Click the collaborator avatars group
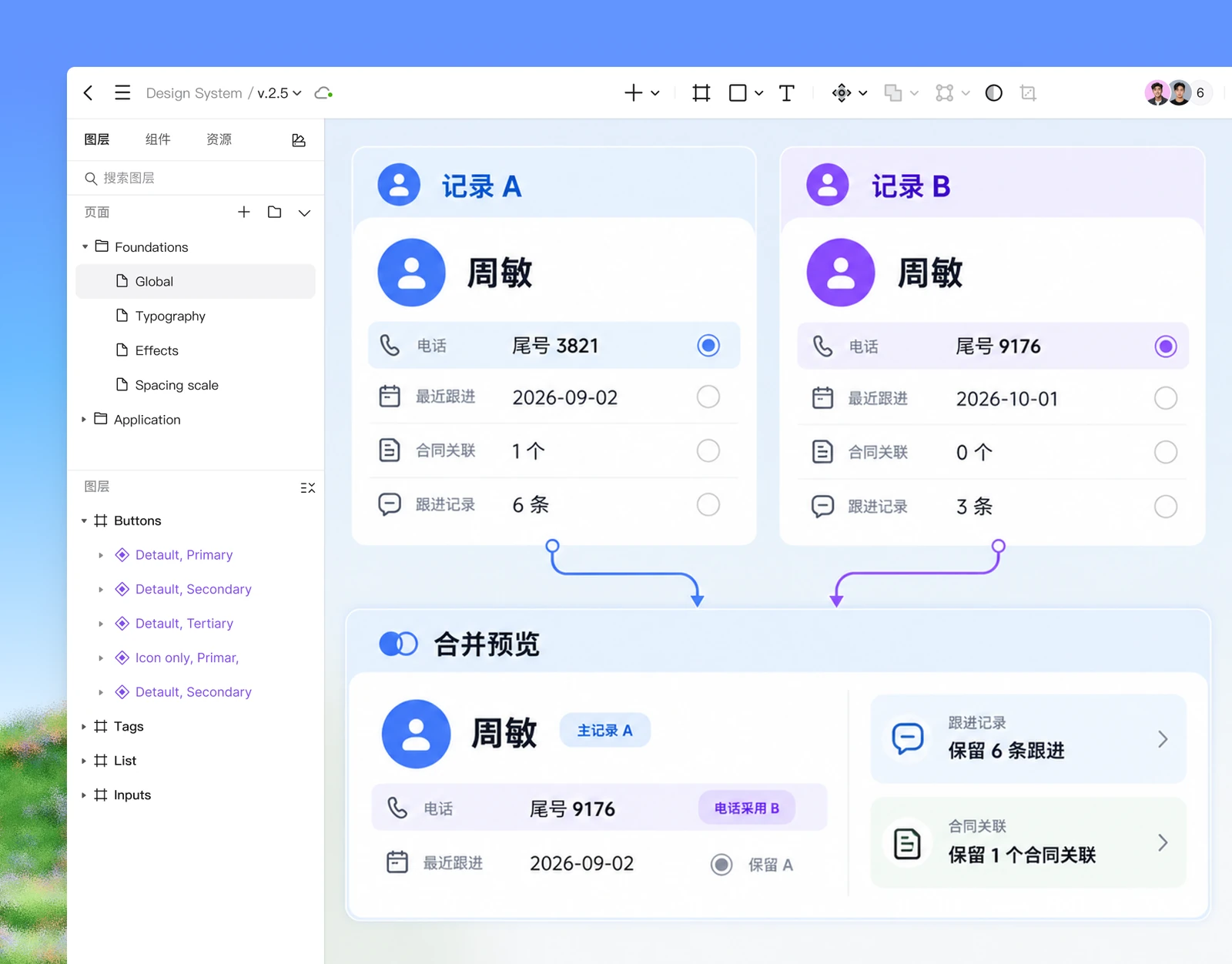Image resolution: width=1232 pixels, height=964 pixels. [x=1178, y=93]
